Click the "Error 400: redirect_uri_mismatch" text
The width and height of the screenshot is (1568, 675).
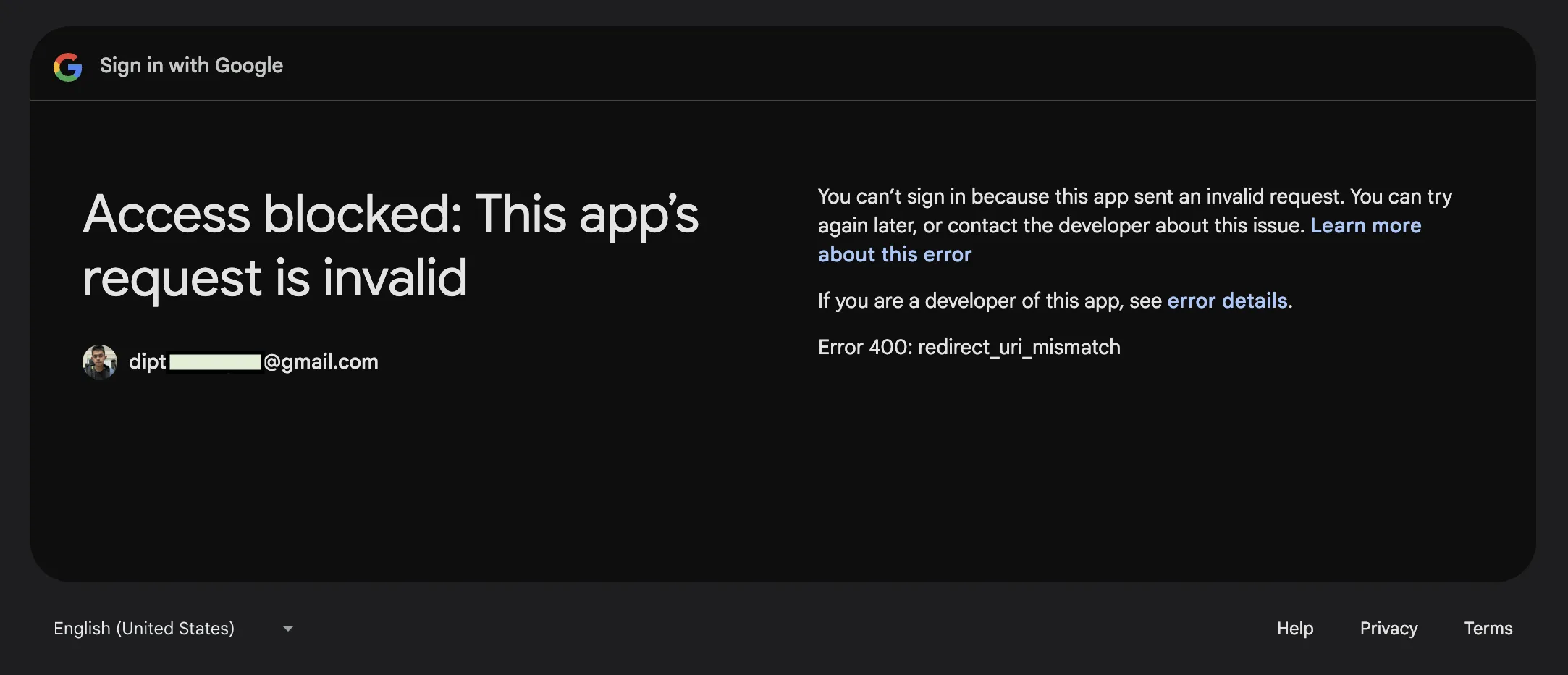tap(969, 348)
